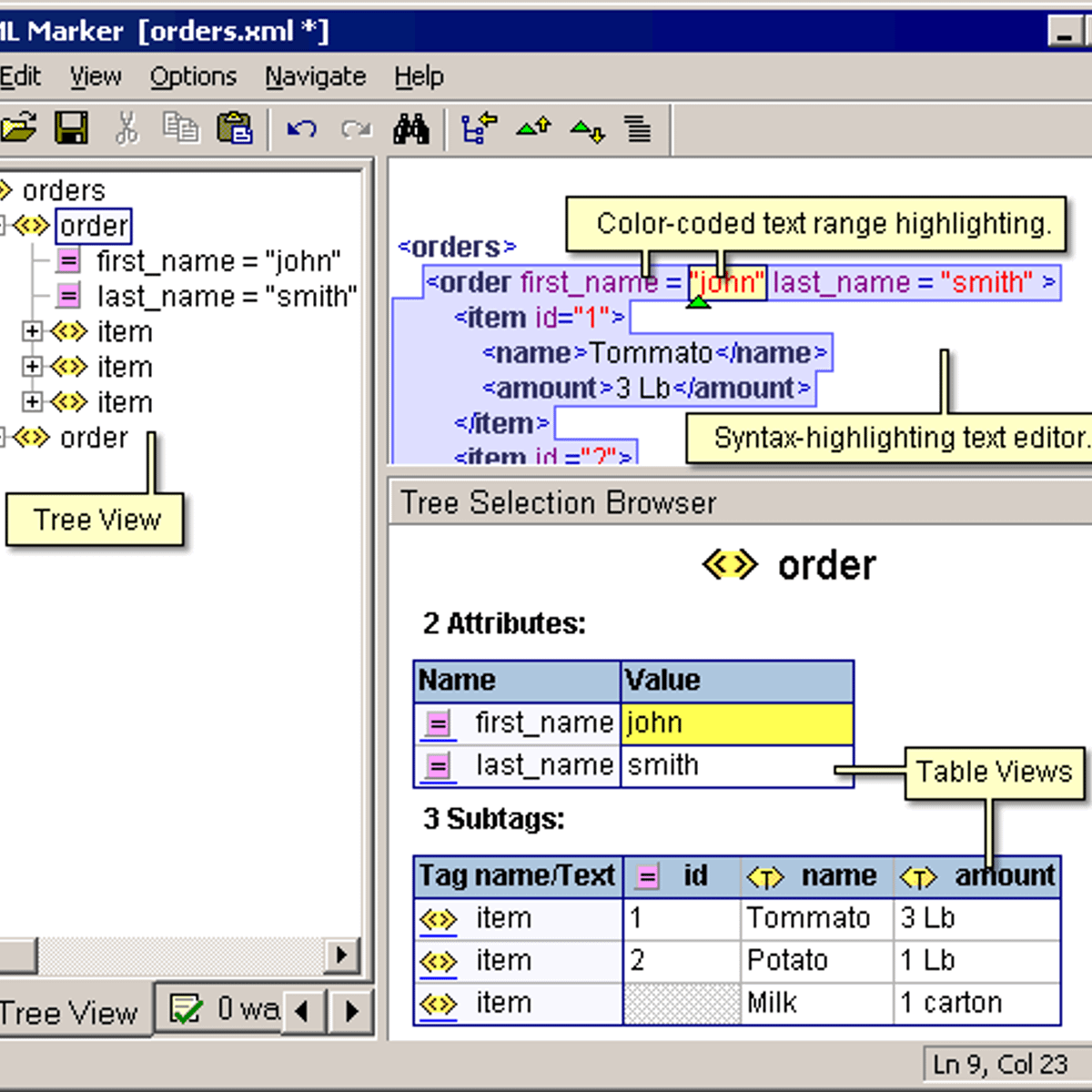1092x1092 pixels.
Task: Click the text icon in the name column header
Action: pos(764,877)
